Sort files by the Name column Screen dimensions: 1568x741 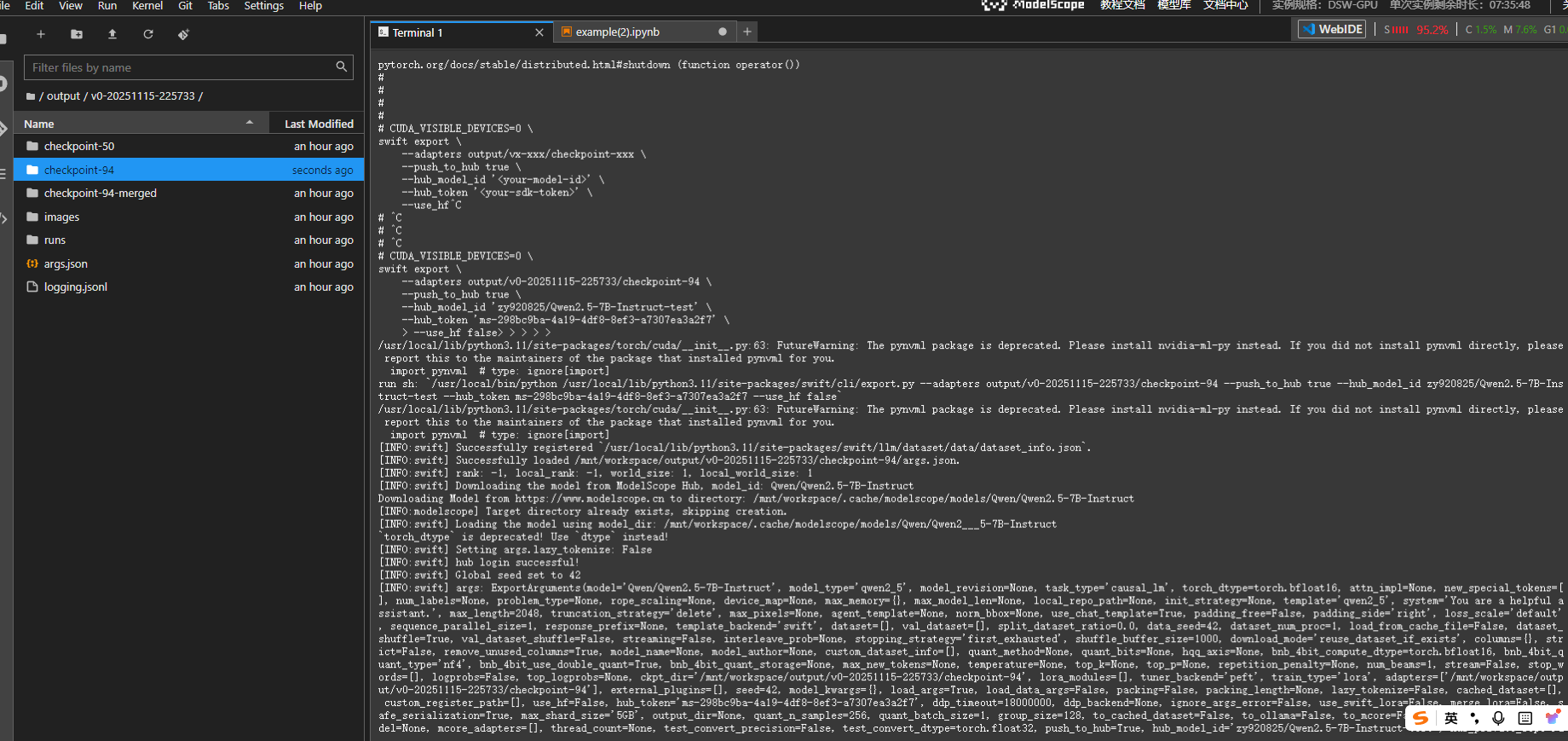click(141, 124)
